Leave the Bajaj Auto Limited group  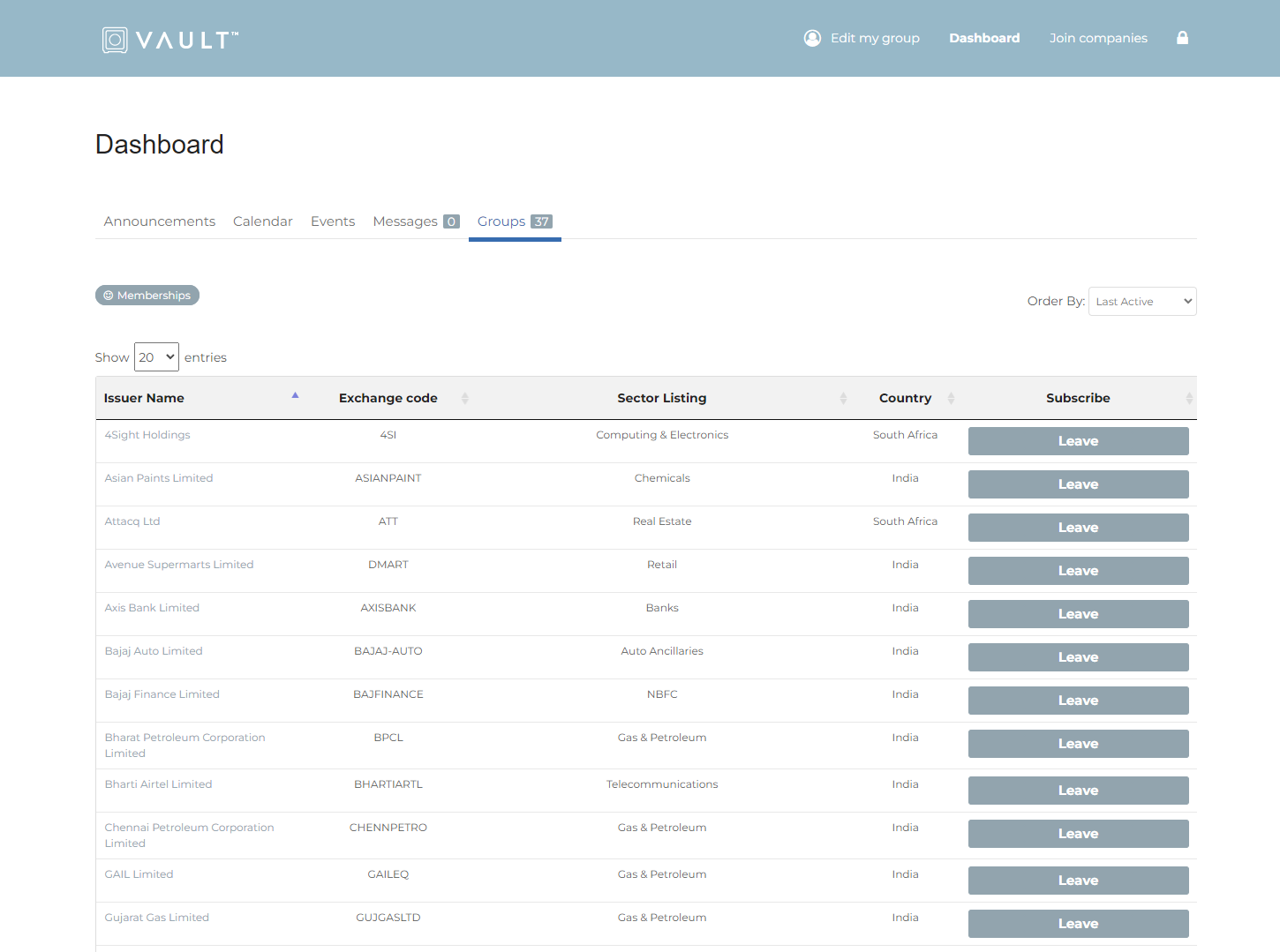(x=1079, y=657)
